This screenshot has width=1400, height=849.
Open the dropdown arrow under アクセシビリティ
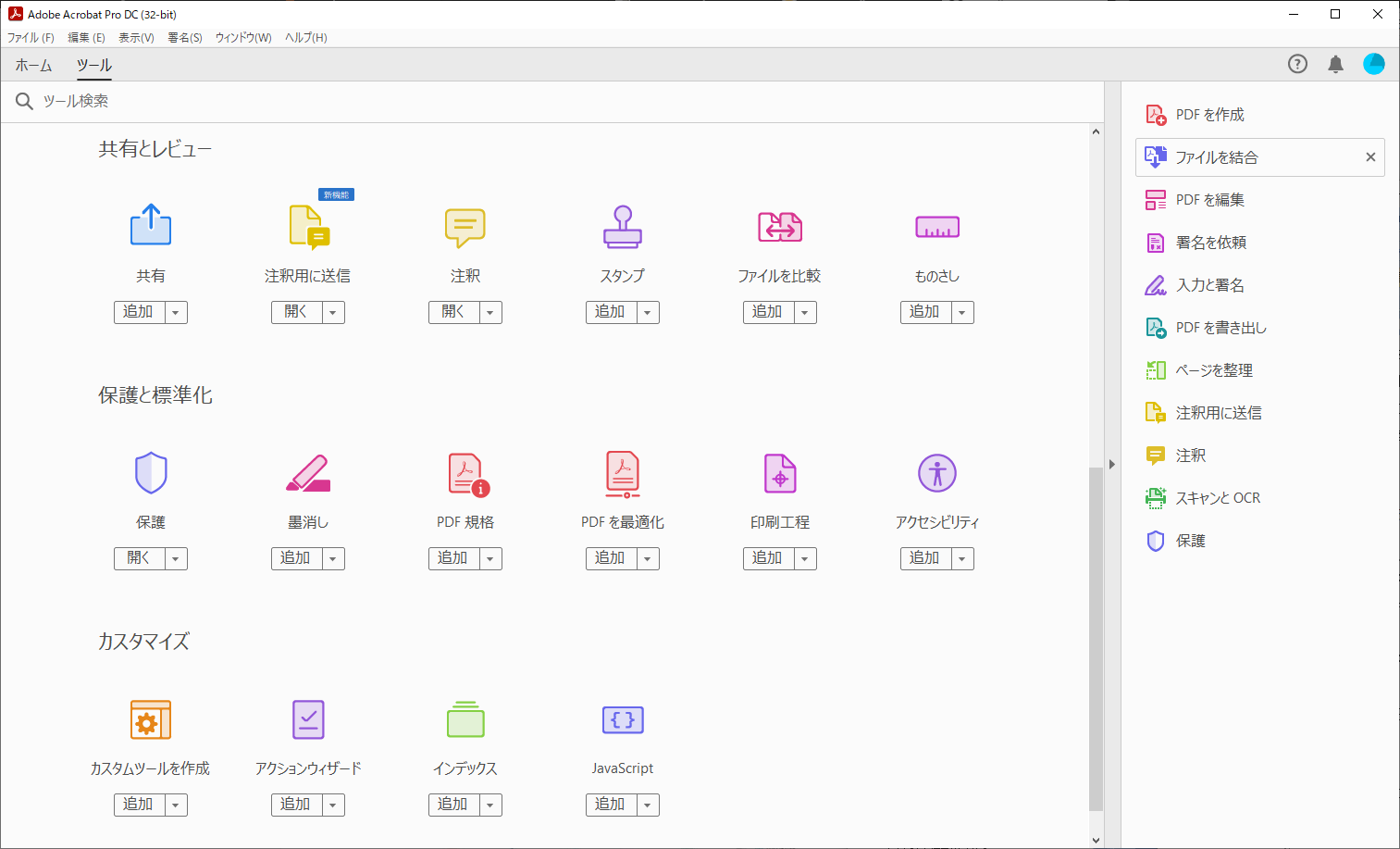click(962, 558)
